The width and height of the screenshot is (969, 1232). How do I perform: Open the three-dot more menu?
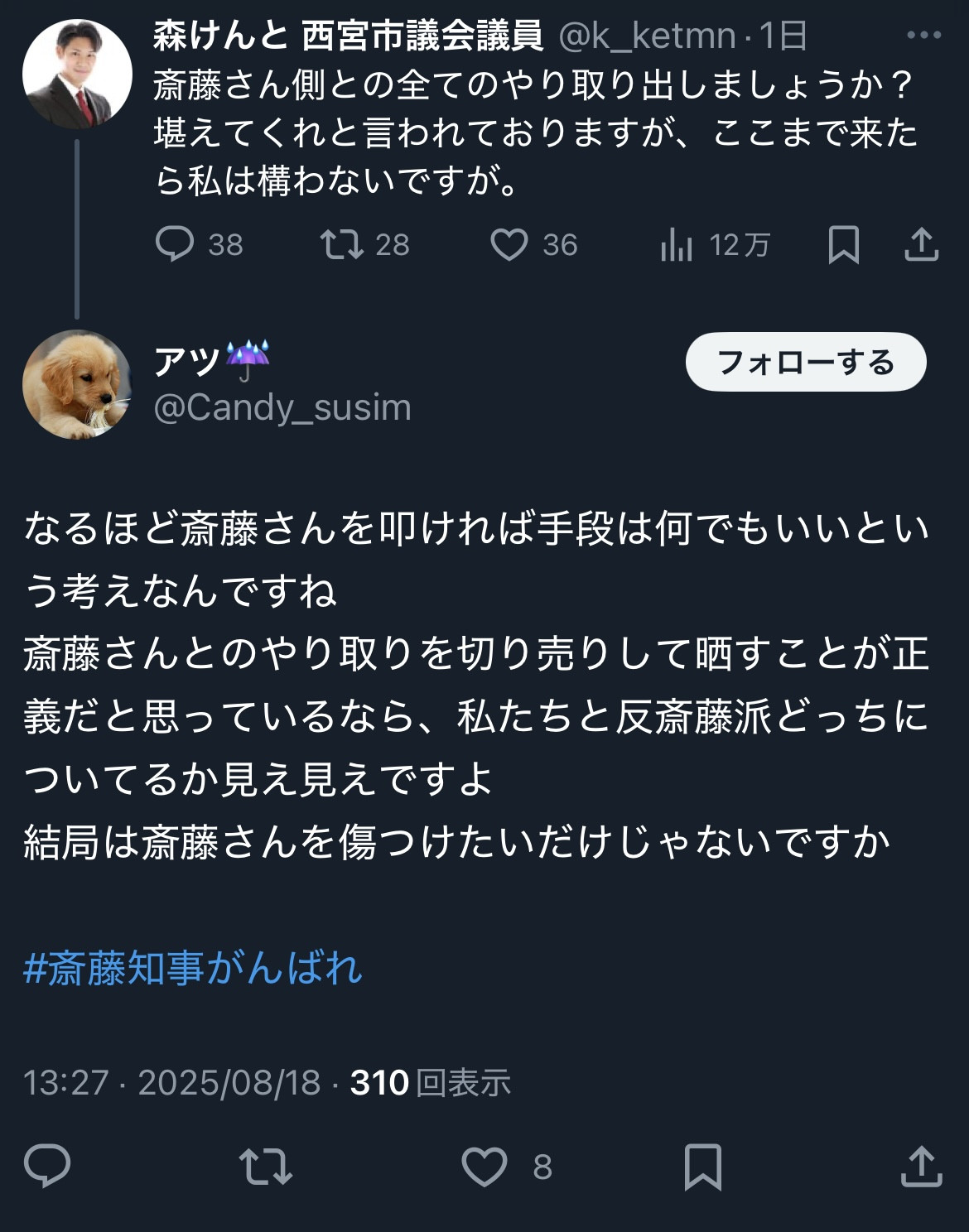(x=923, y=35)
